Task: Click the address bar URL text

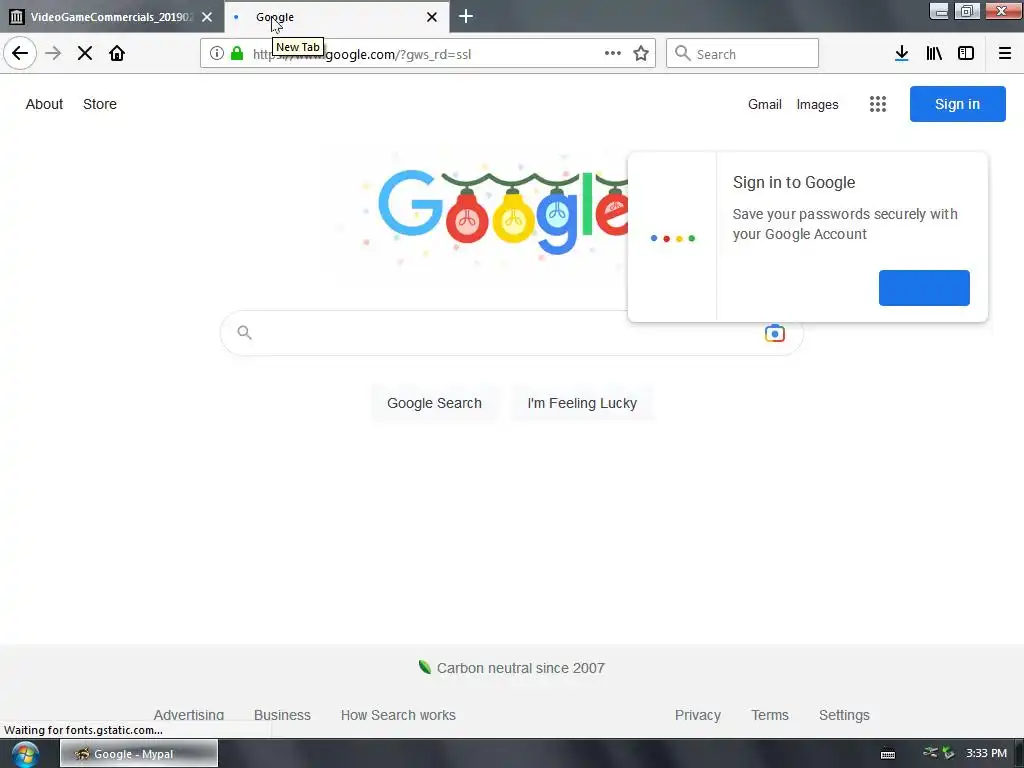Action: [362, 54]
